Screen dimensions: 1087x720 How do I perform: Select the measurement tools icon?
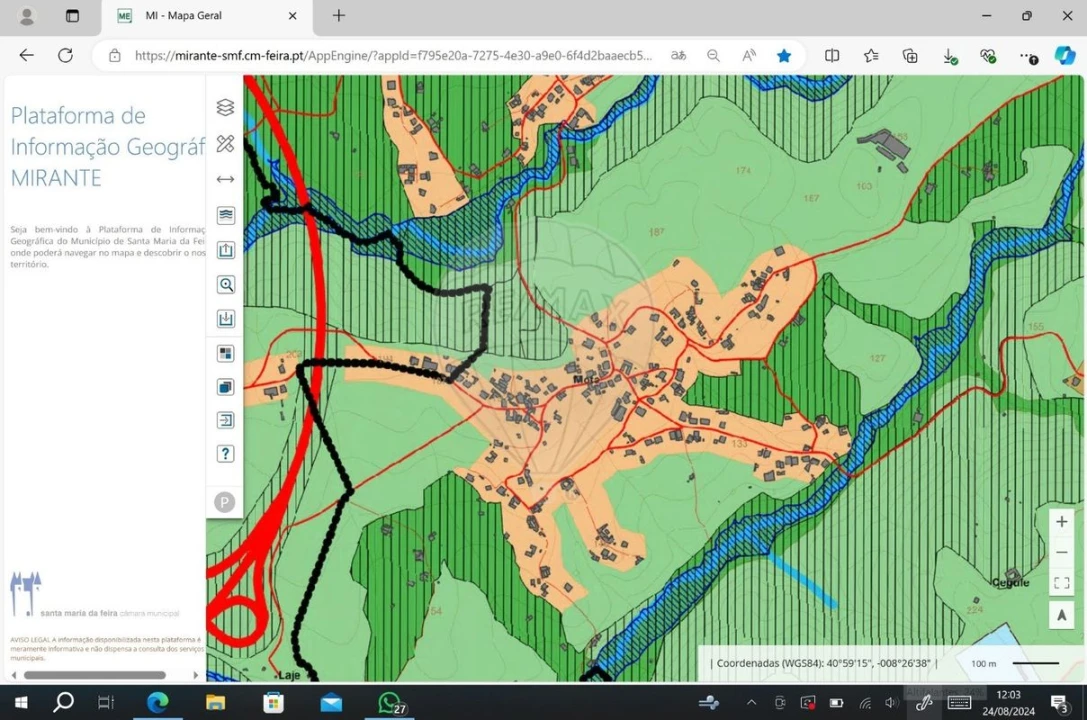click(225, 144)
